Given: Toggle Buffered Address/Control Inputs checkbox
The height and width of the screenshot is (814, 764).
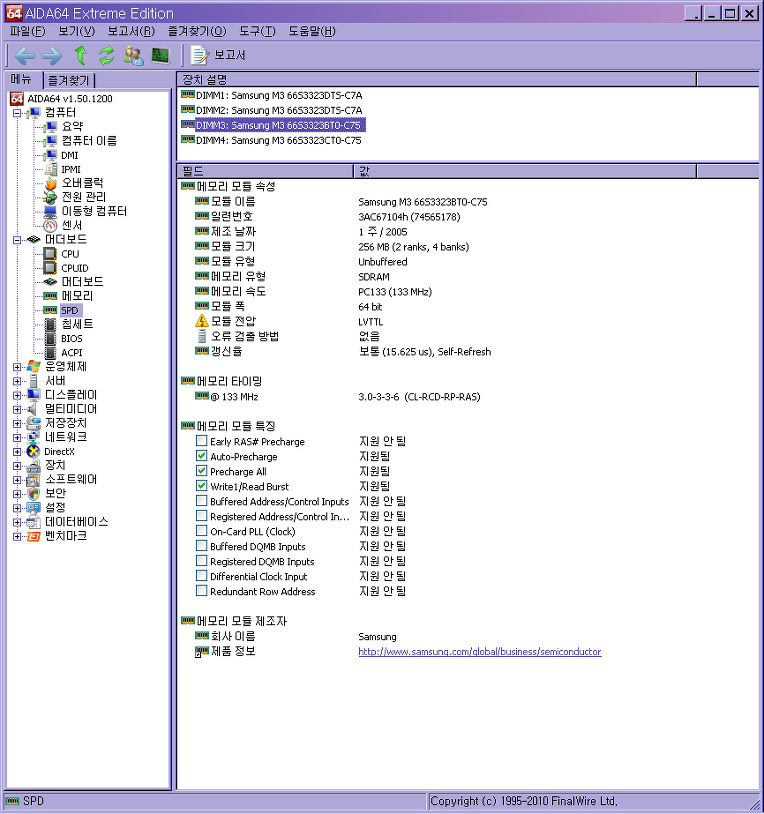Looking at the screenshot, I should pyautogui.click(x=201, y=501).
